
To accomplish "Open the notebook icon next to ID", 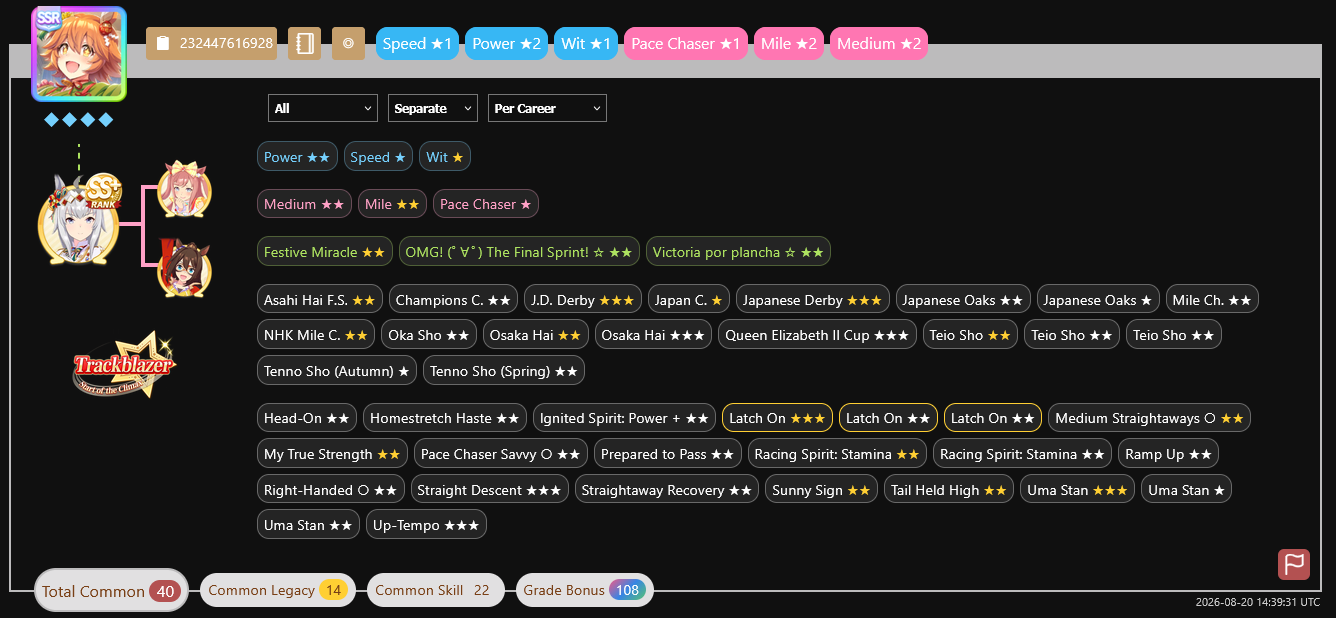I will click(304, 43).
